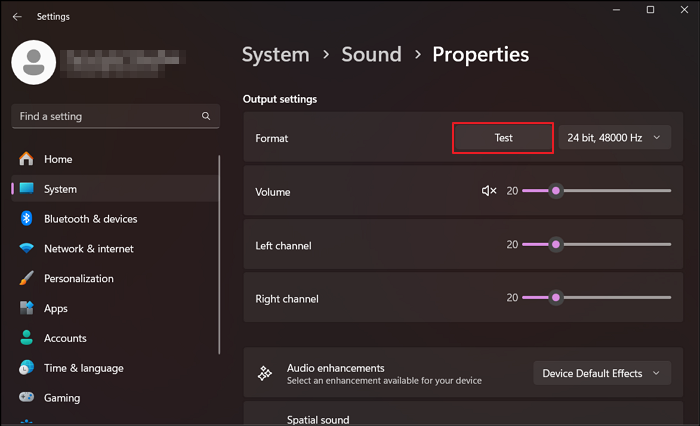Click the user profile avatar
This screenshot has width=700, height=426.
point(35,61)
